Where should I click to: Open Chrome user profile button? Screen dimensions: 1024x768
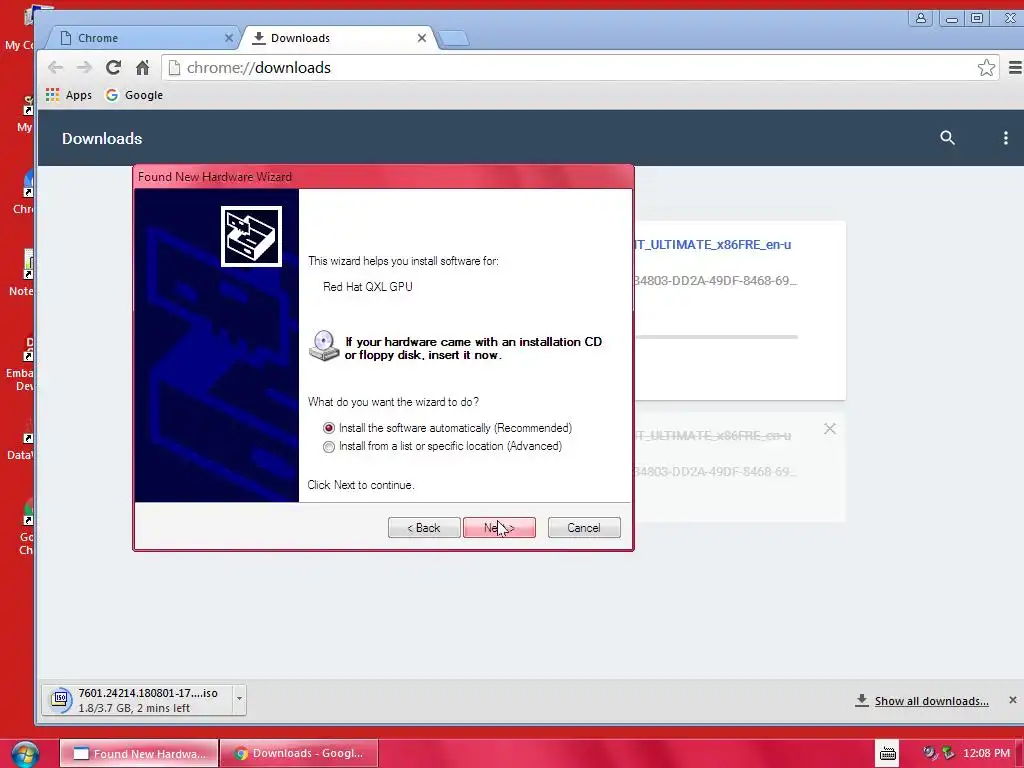click(921, 18)
